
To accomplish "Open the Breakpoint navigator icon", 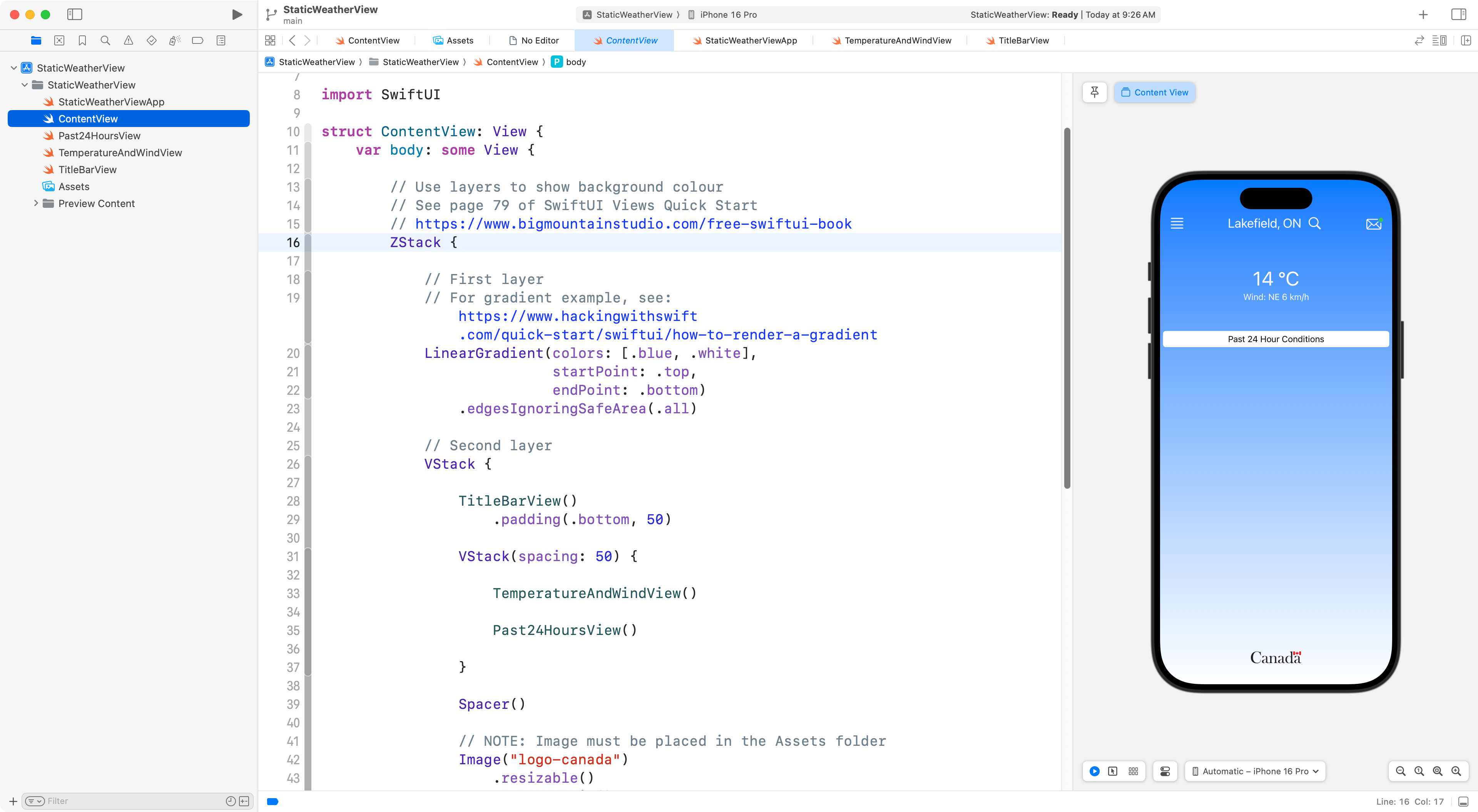I will (x=197, y=40).
